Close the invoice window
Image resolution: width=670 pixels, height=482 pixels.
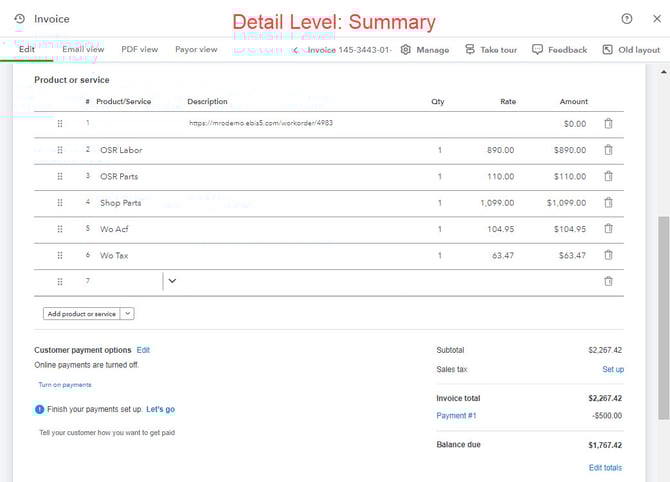pyautogui.click(x=657, y=19)
